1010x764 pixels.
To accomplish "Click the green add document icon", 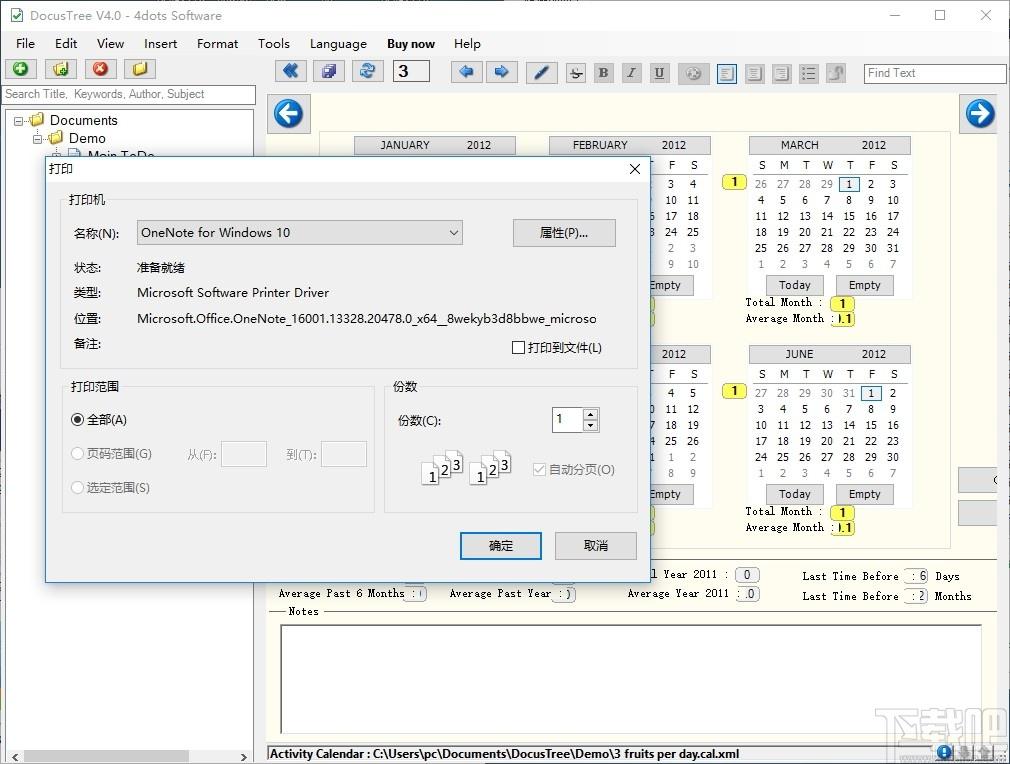I will pyautogui.click(x=21, y=69).
